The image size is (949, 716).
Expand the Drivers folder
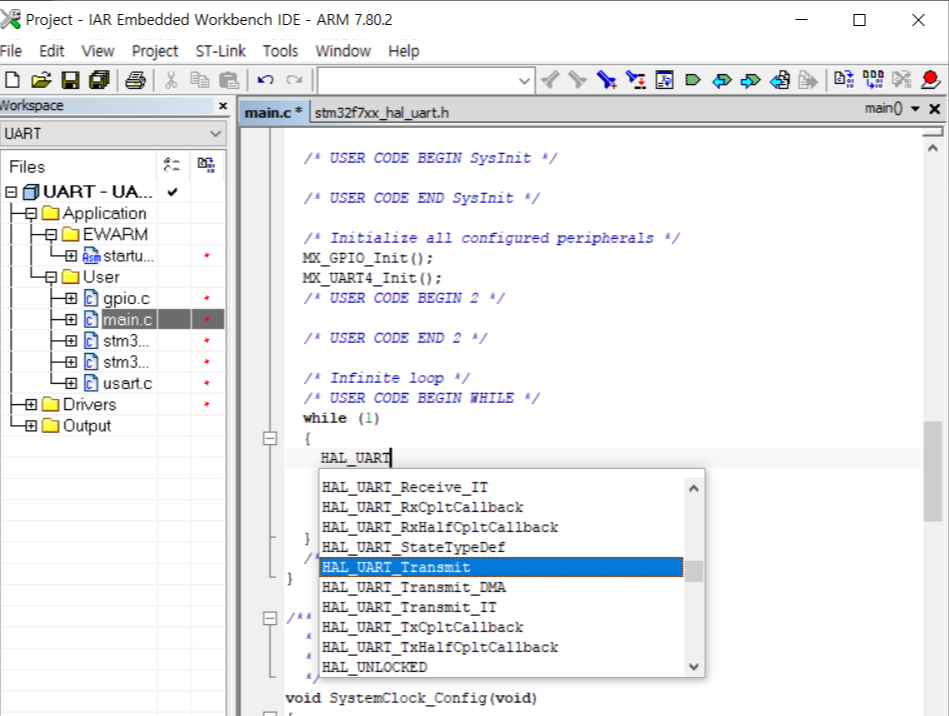[31, 404]
